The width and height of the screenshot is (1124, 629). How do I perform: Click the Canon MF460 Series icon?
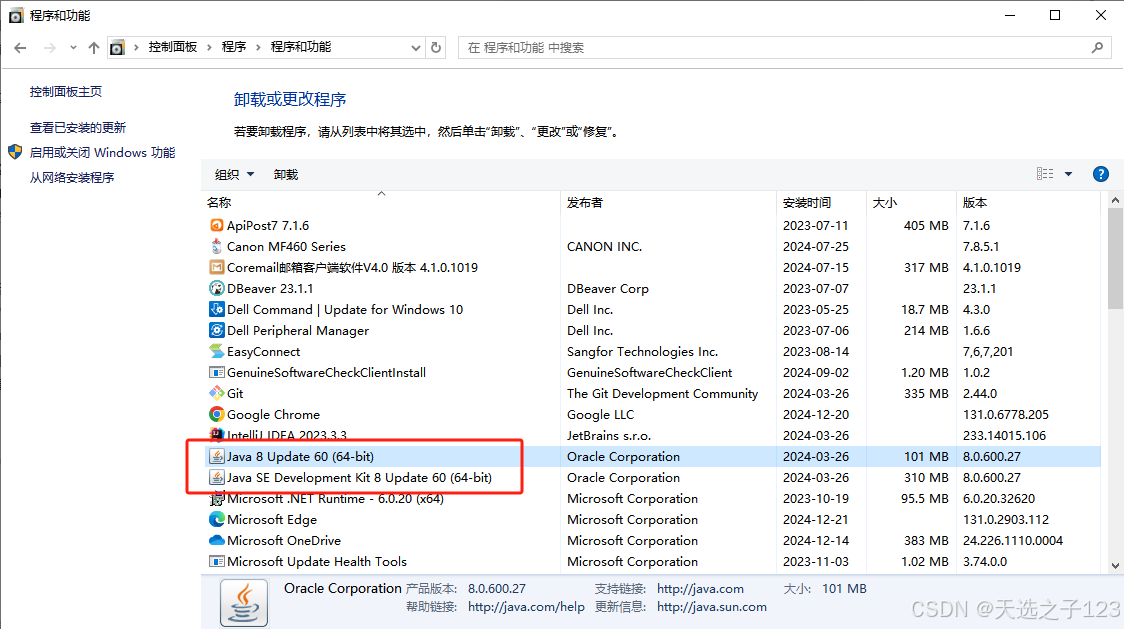coord(216,246)
